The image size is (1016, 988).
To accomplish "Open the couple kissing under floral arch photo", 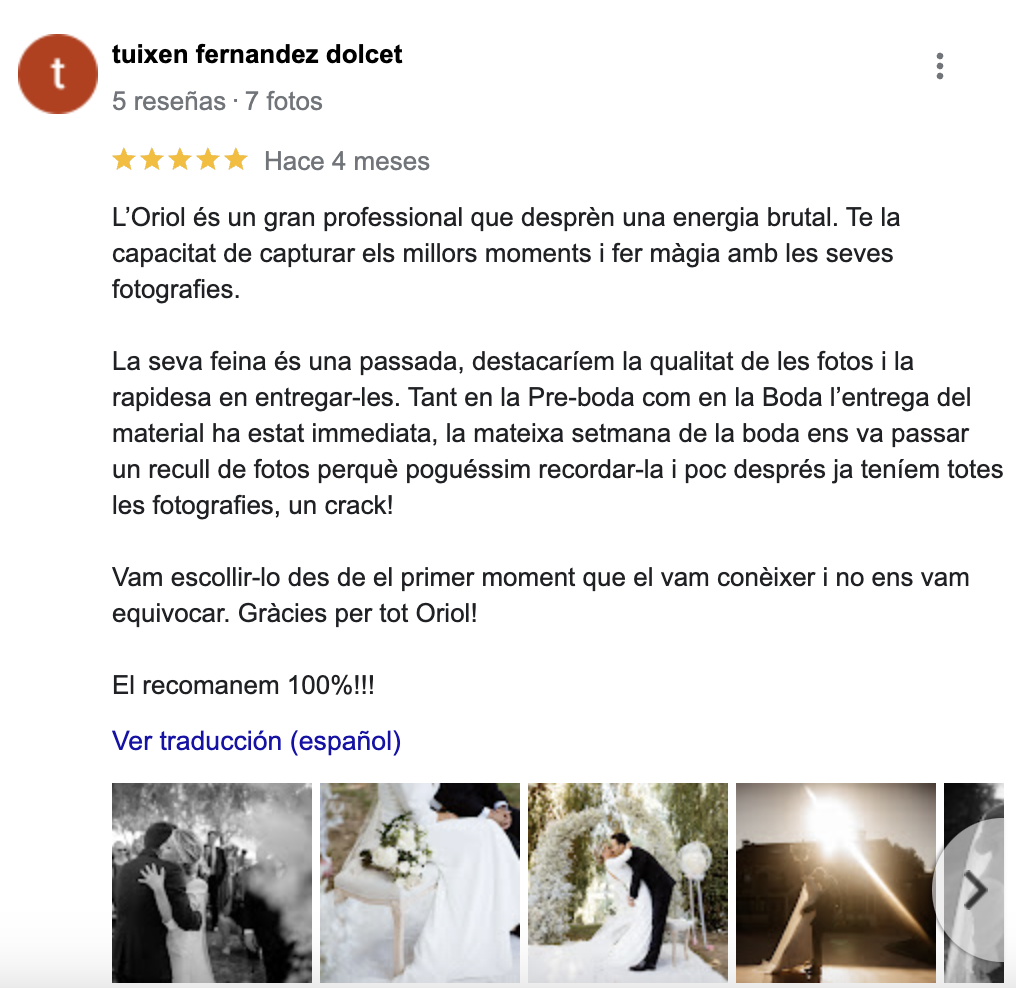I will point(628,882).
